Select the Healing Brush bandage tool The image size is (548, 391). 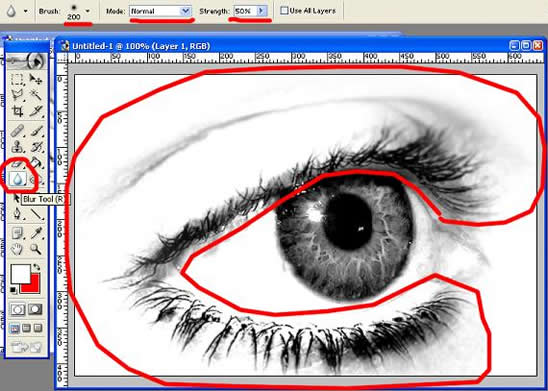(17, 131)
